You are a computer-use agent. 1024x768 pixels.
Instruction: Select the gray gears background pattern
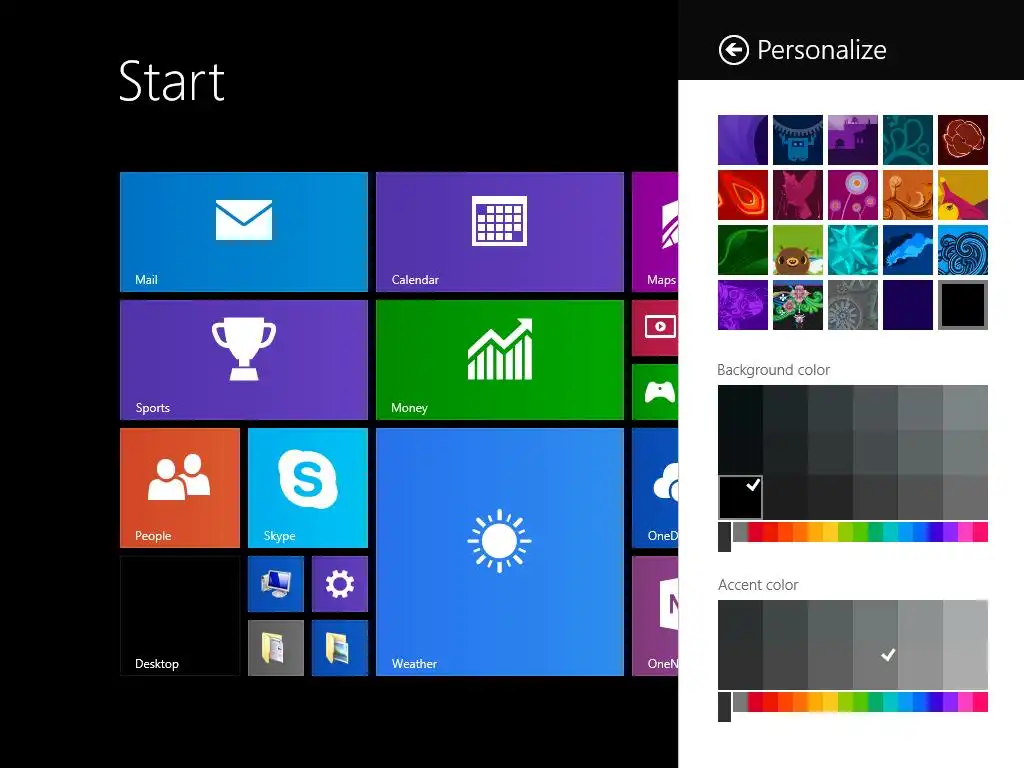[x=852, y=305]
